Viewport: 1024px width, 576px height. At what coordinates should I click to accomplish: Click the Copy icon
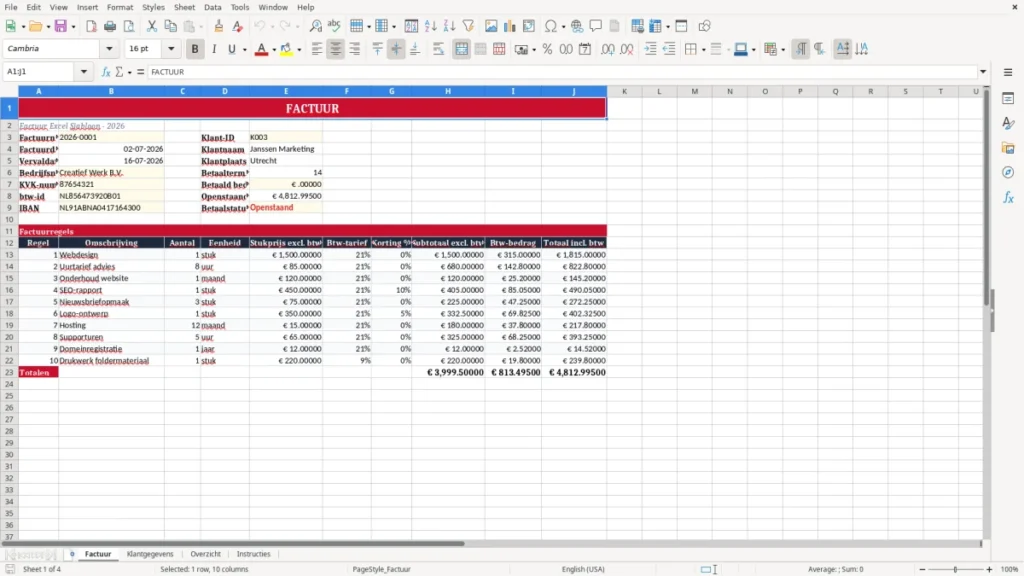coord(170,26)
